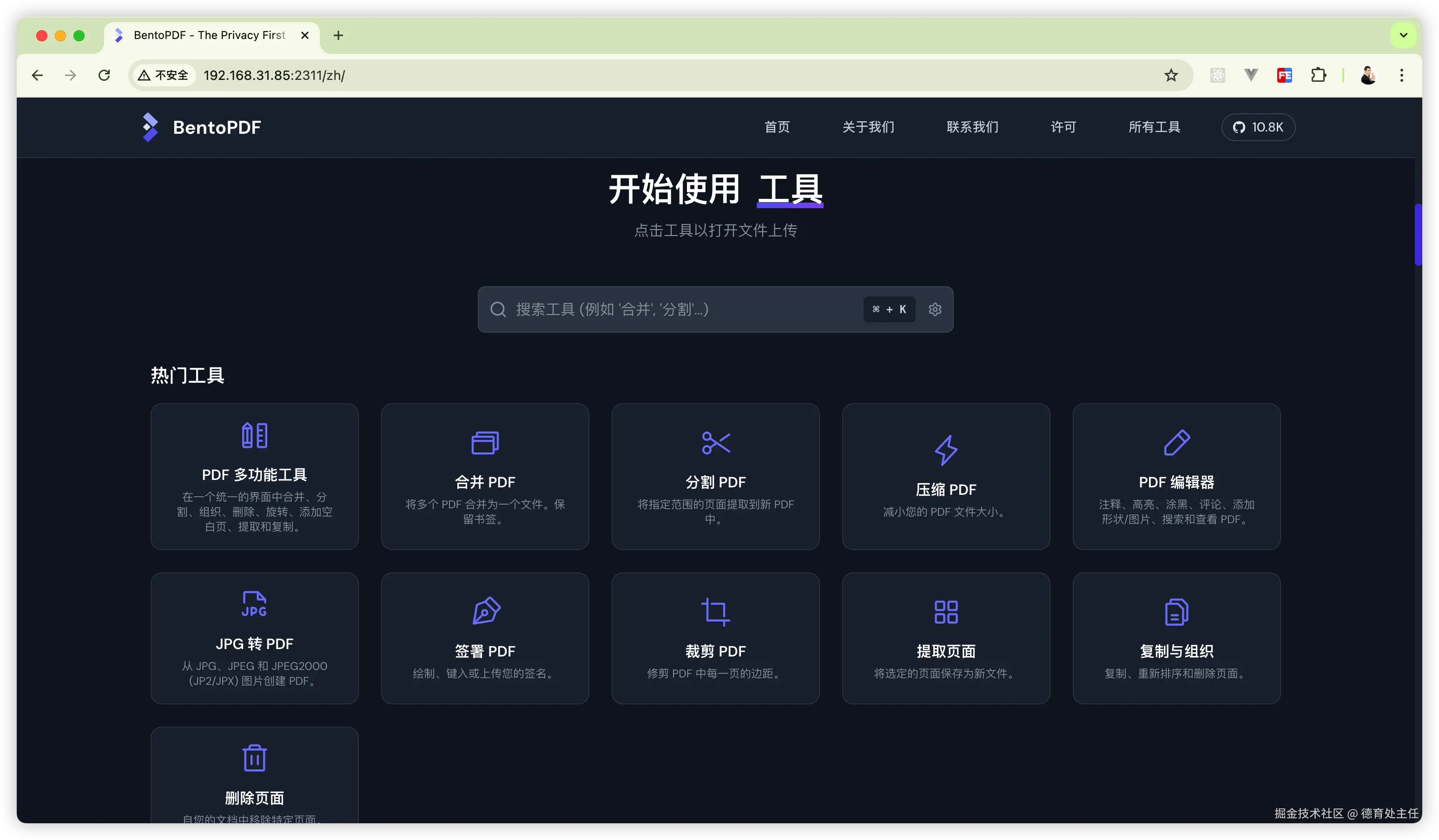
Task: Click the BentoPDF brand name link
Action: pyautogui.click(x=217, y=127)
